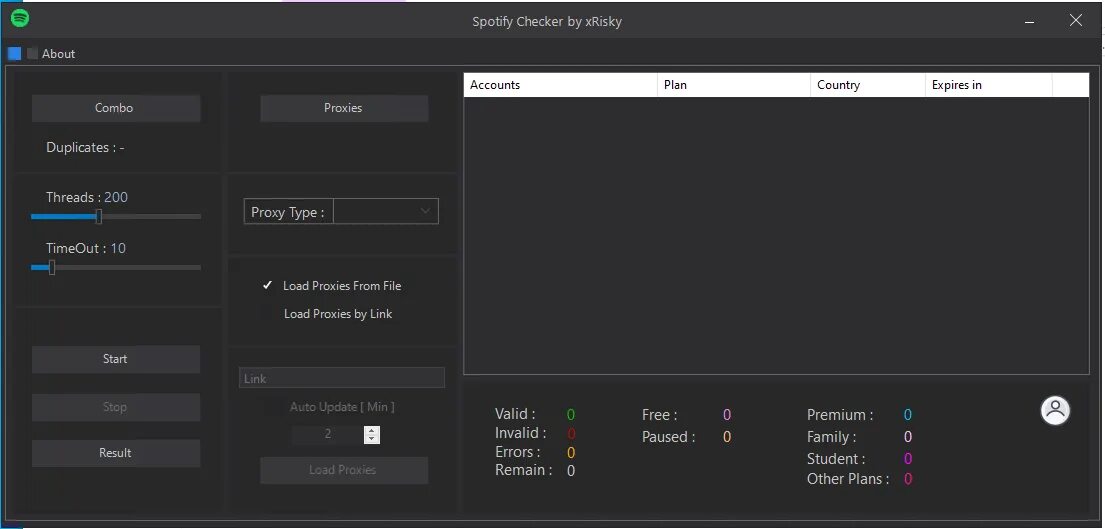1105x529 pixels.
Task: Click the Combo button
Action: (116, 108)
